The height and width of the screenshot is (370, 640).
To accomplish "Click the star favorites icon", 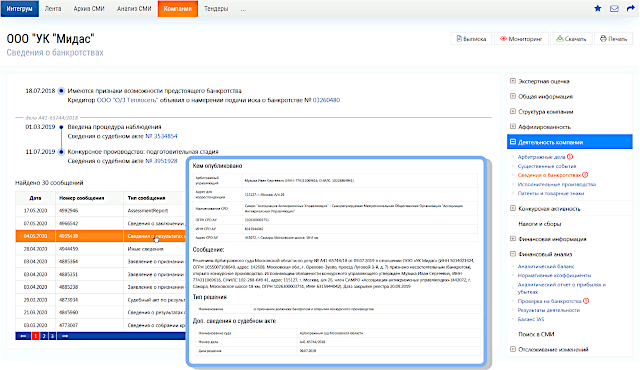I will [x=598, y=8].
